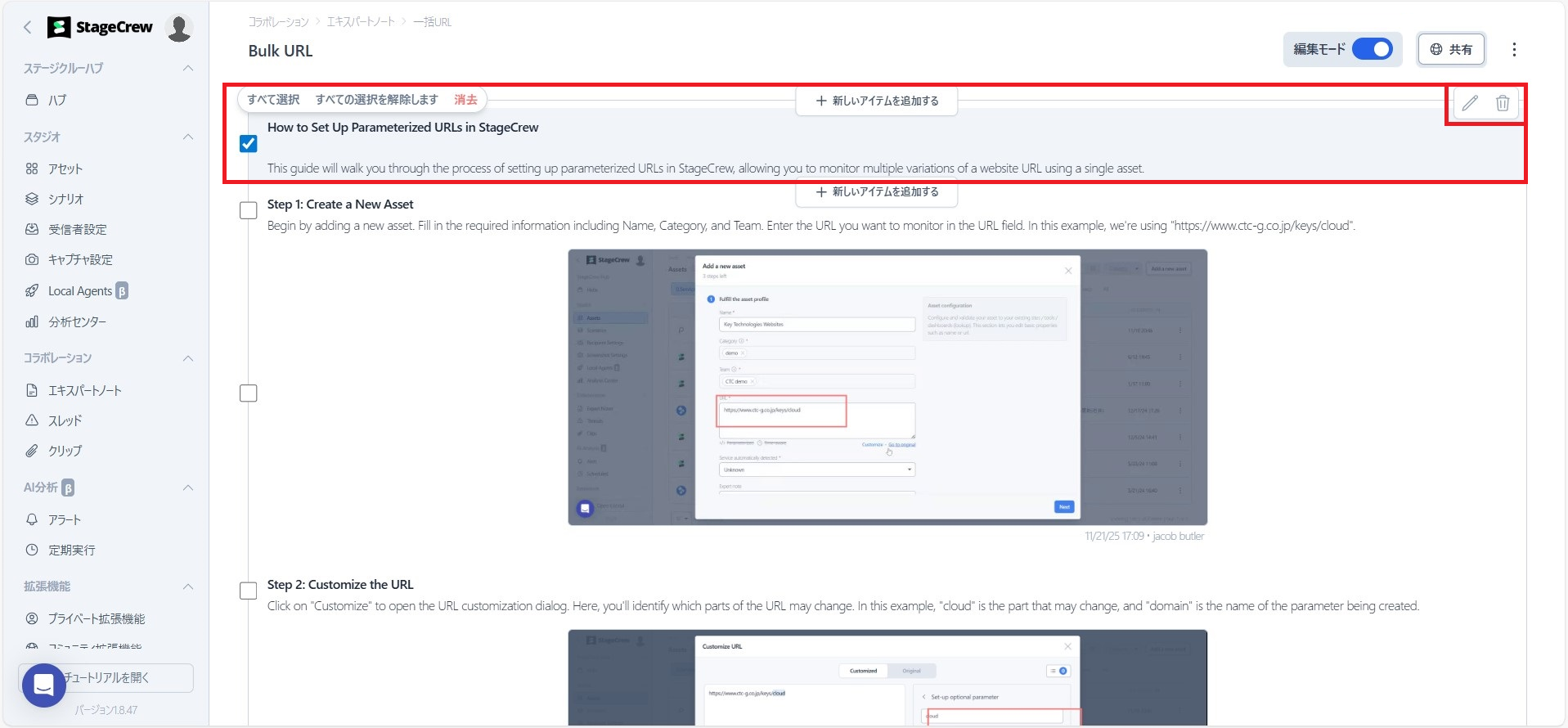The height and width of the screenshot is (728, 1568).
Task: Open the Add a new asset screenshot thumbnail
Action: pos(887,387)
